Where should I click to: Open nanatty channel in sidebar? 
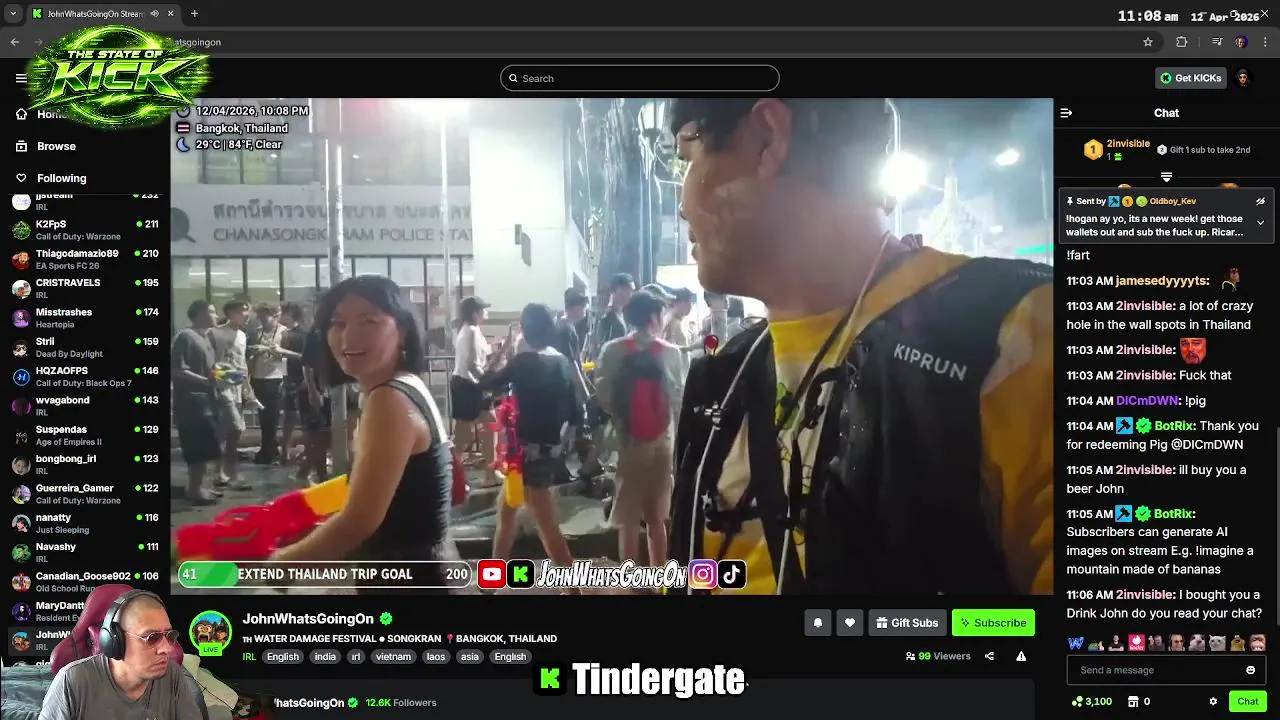[x=85, y=523]
